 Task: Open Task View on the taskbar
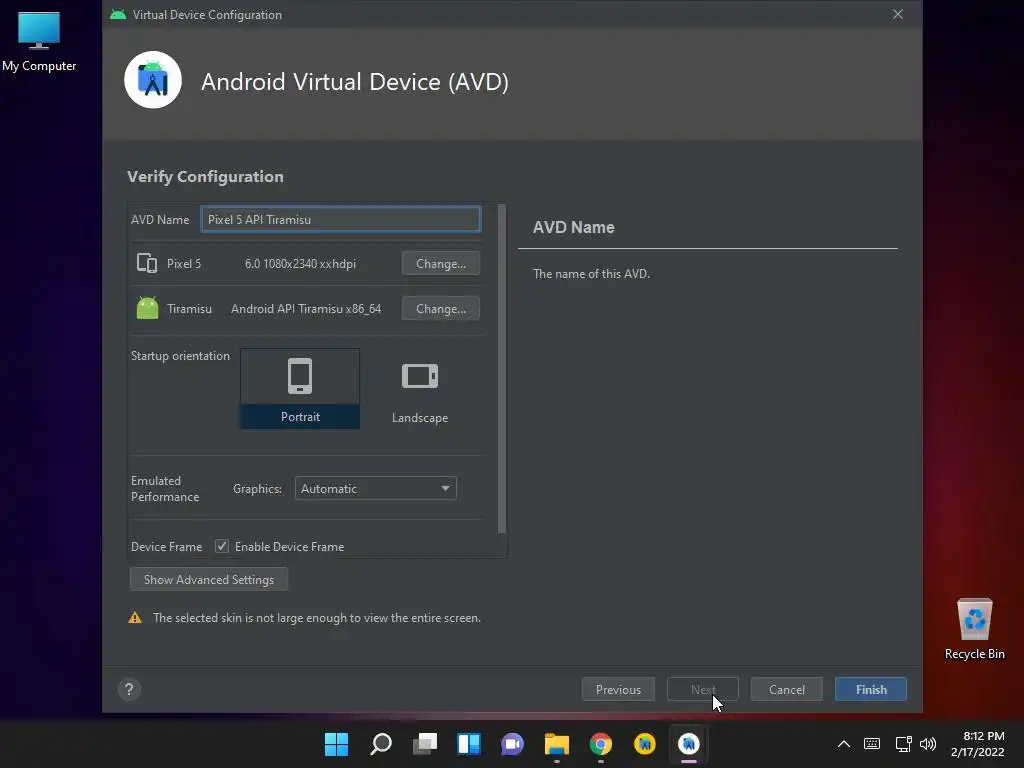(425, 744)
